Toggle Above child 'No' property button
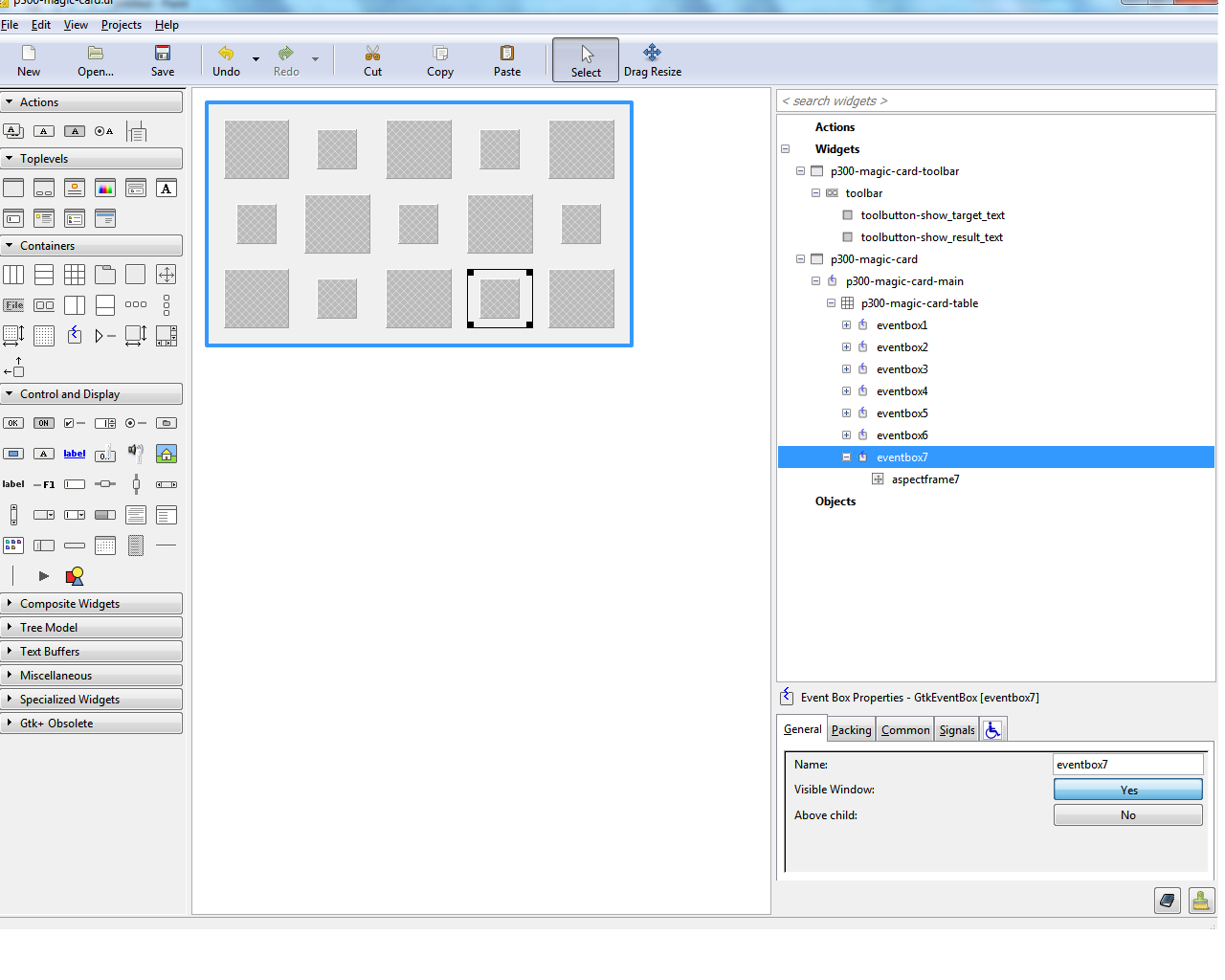Screen dimensions: 1225x980 pos(1128,815)
